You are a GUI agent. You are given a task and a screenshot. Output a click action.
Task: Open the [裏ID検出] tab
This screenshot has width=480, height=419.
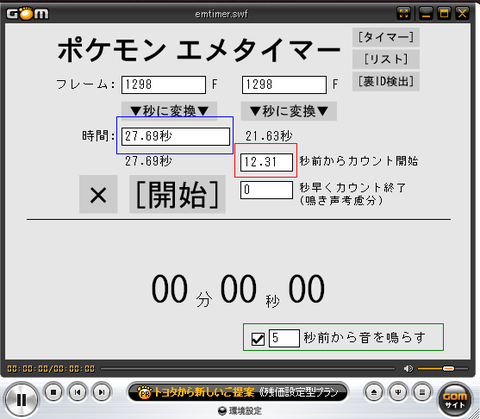(x=386, y=82)
